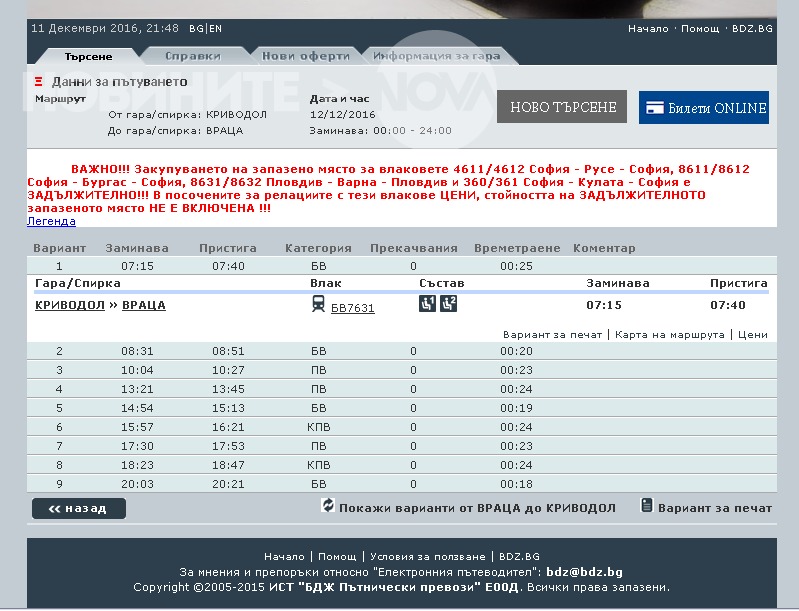This screenshot has height=611, width=799.
Task: Switch to the Справки tab
Action: click(x=192, y=57)
